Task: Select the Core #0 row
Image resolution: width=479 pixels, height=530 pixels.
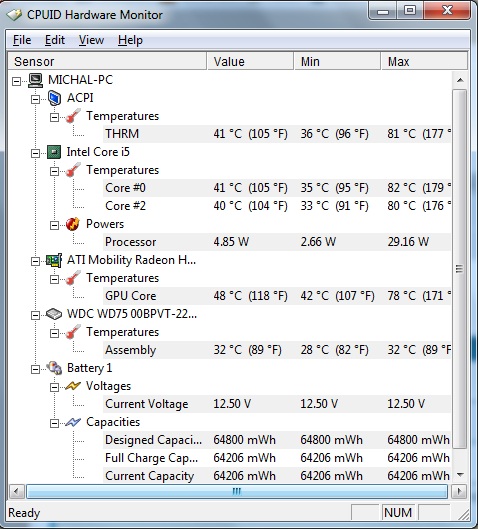Action: (277, 188)
